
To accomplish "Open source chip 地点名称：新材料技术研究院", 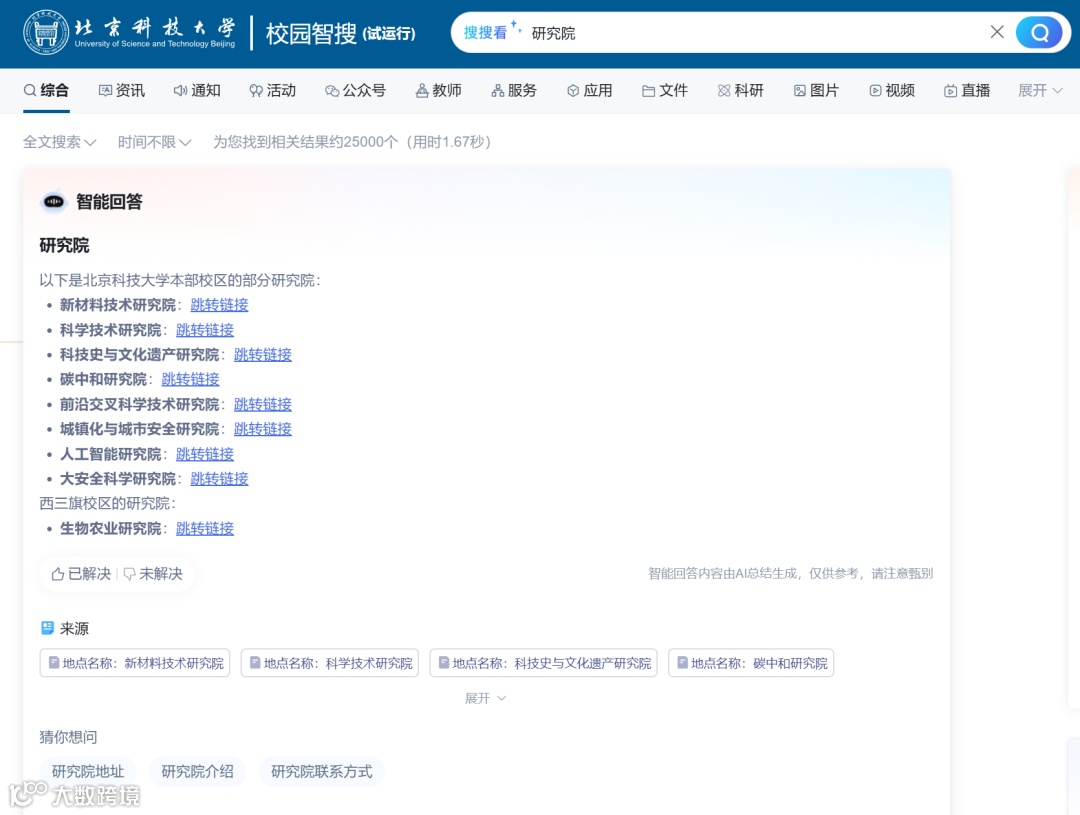I will click(135, 663).
